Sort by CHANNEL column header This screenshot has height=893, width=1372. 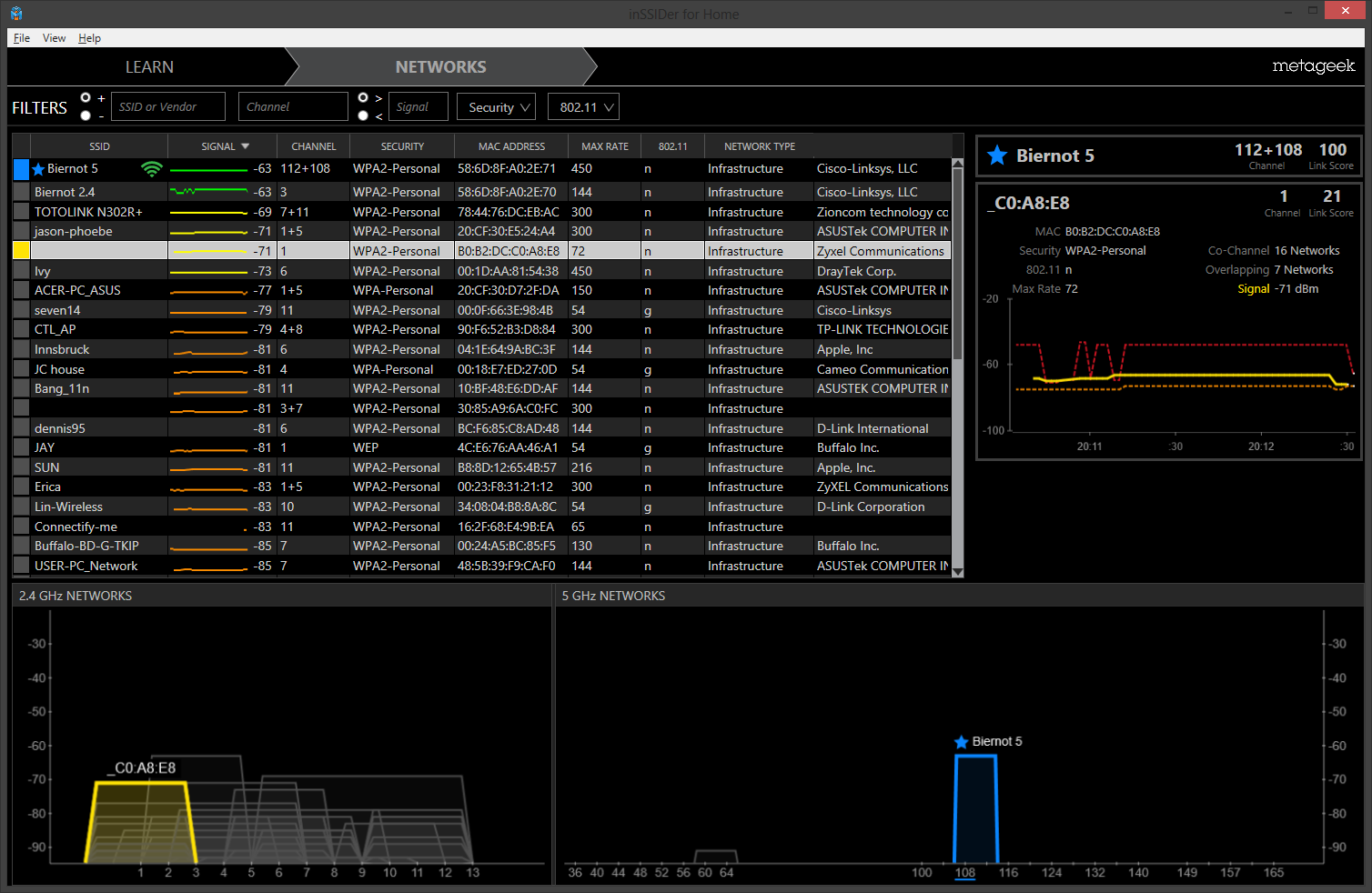click(x=314, y=146)
